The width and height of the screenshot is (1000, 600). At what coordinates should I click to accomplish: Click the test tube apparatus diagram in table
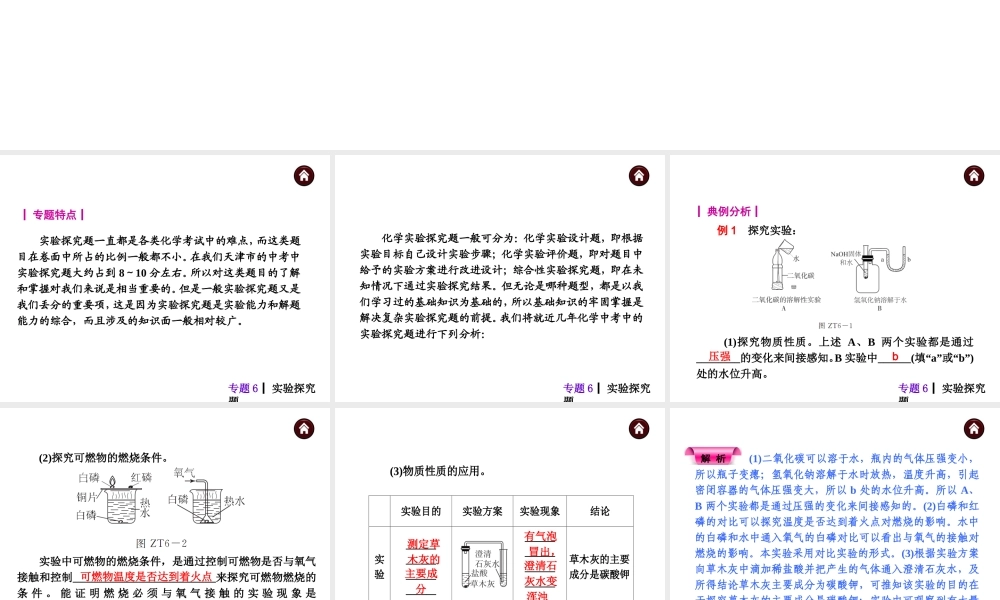coord(483,564)
